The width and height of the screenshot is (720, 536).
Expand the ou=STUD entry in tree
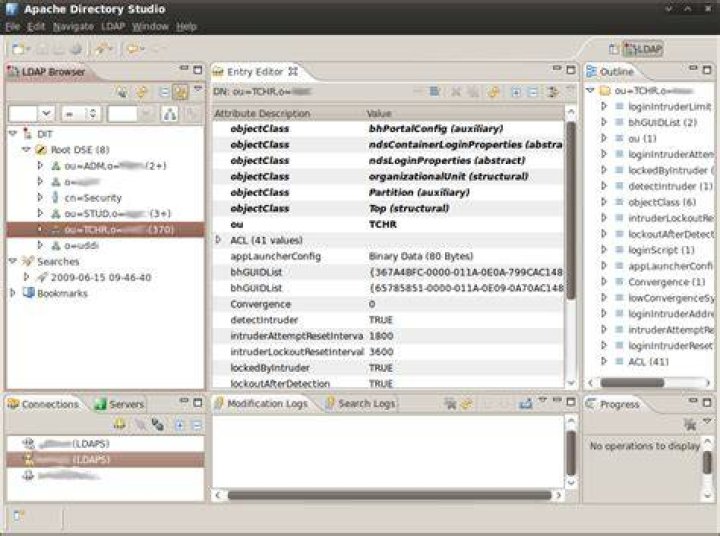40,214
